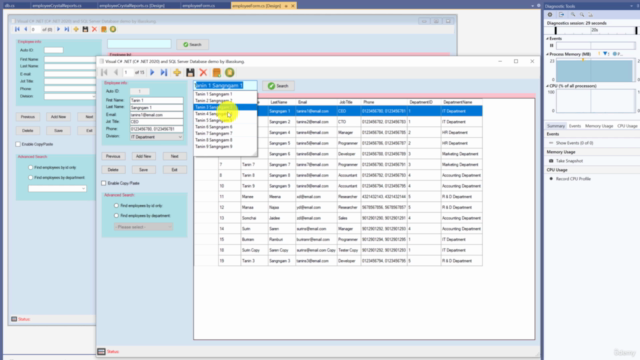This screenshot has height=360, width=640.
Task: Add new record with yellow plus icon, running form
Action: coord(177,73)
